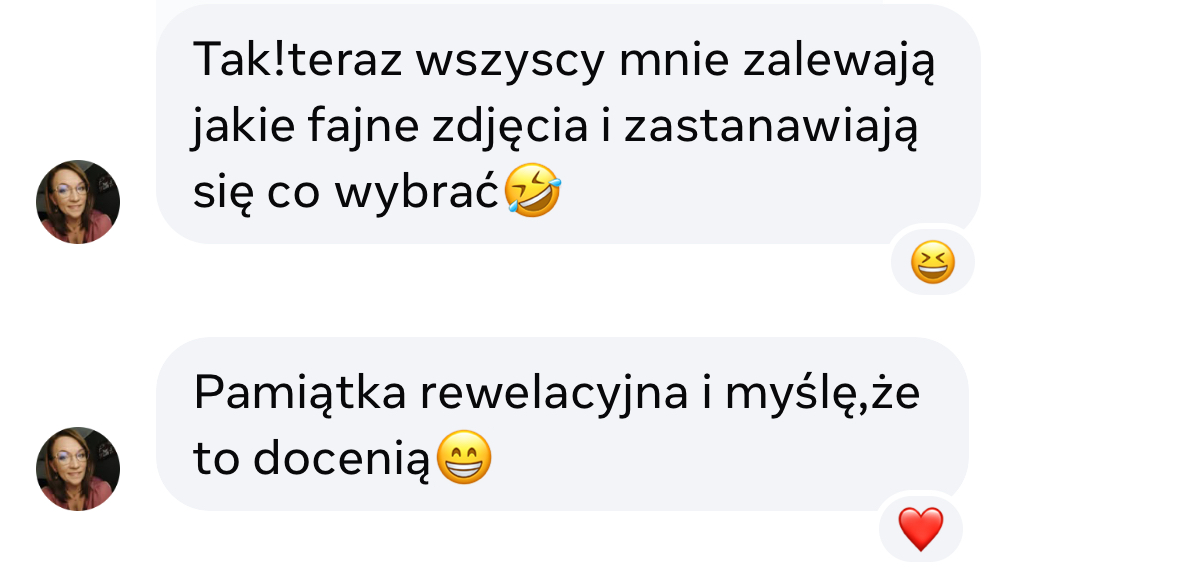Click the grinning emoji after 'docenią'

pyautogui.click(x=464, y=457)
